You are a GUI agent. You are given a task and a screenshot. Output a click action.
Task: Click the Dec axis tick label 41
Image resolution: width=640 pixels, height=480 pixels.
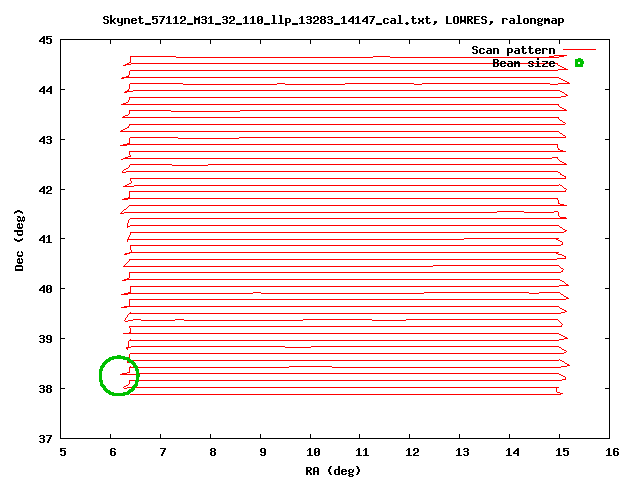(46, 239)
